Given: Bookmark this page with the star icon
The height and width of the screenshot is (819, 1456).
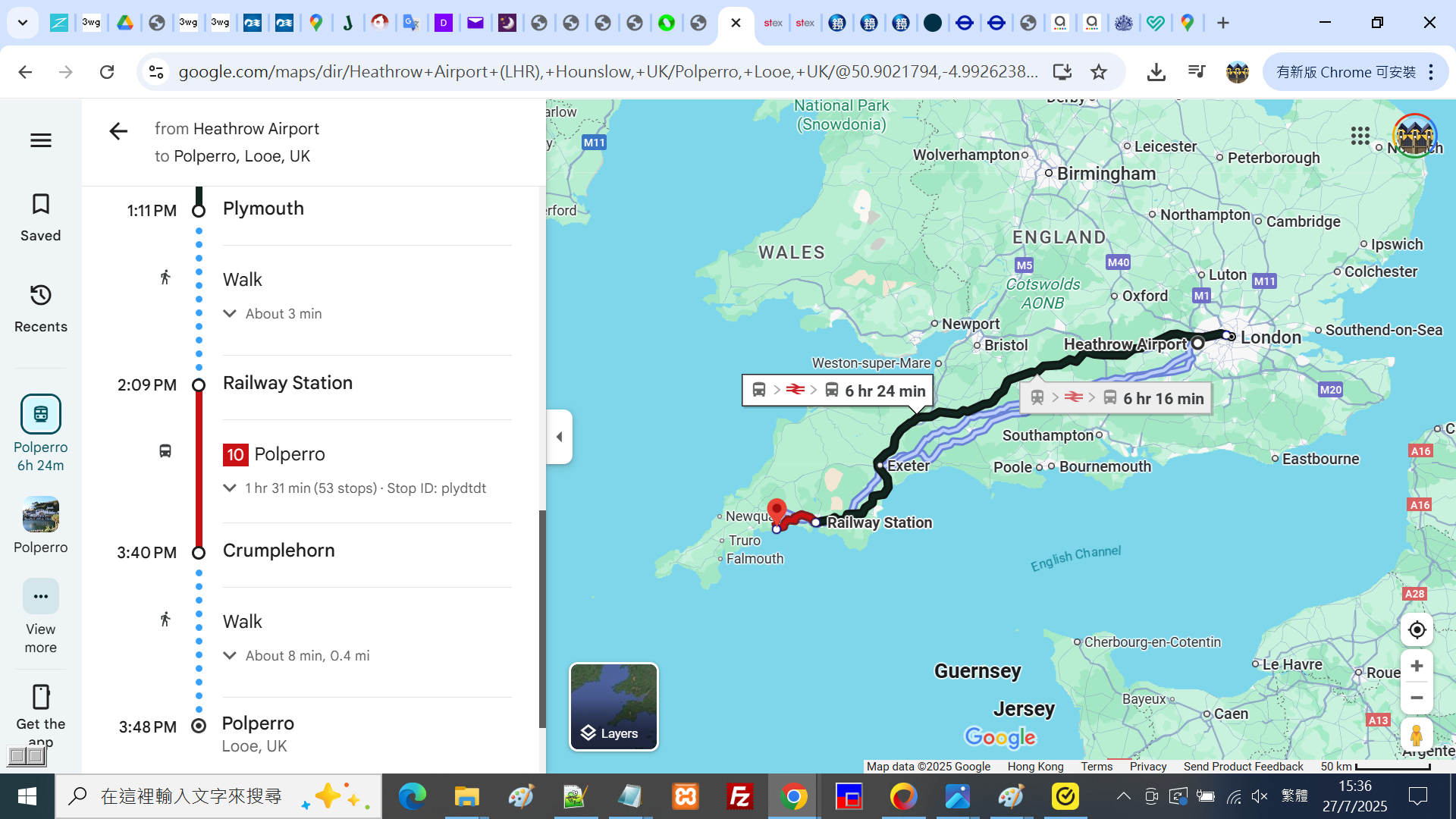Looking at the screenshot, I should pyautogui.click(x=1098, y=72).
